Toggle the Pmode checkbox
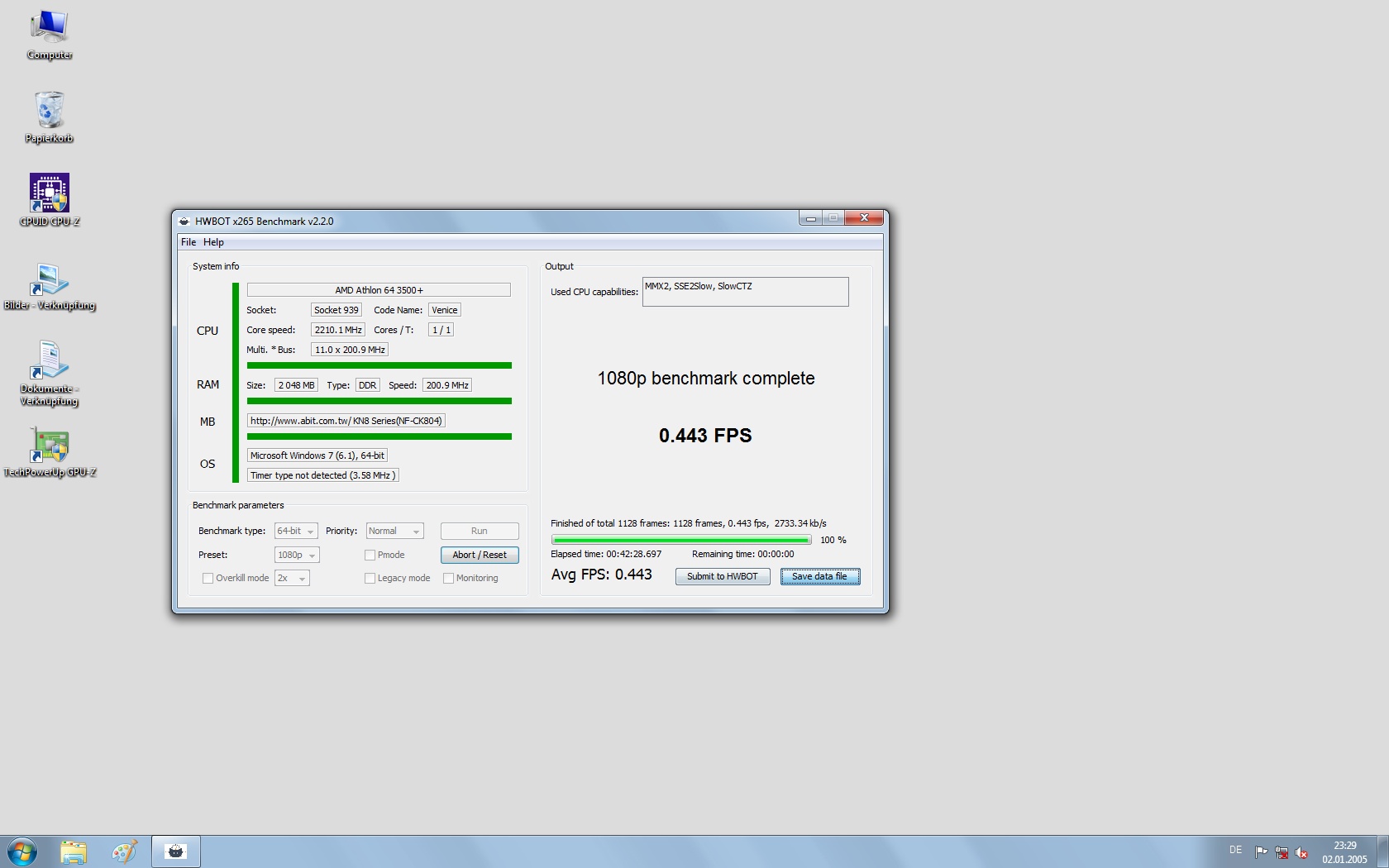This screenshot has width=1389, height=868. [x=370, y=556]
